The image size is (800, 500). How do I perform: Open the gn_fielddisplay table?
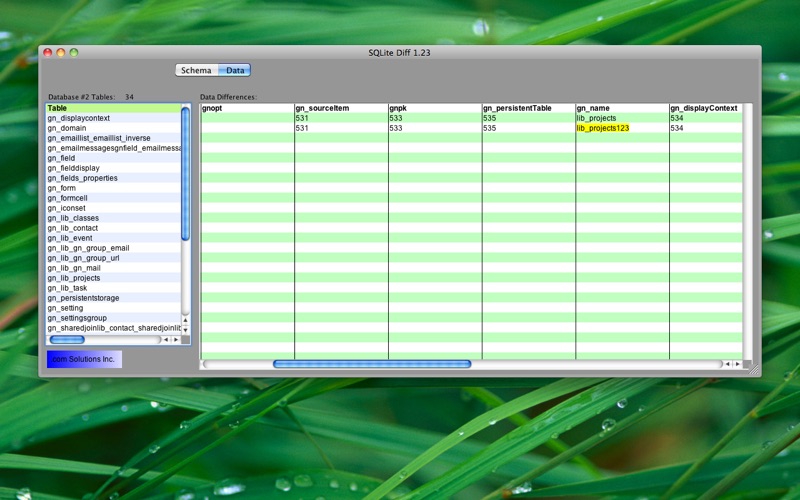coord(114,168)
